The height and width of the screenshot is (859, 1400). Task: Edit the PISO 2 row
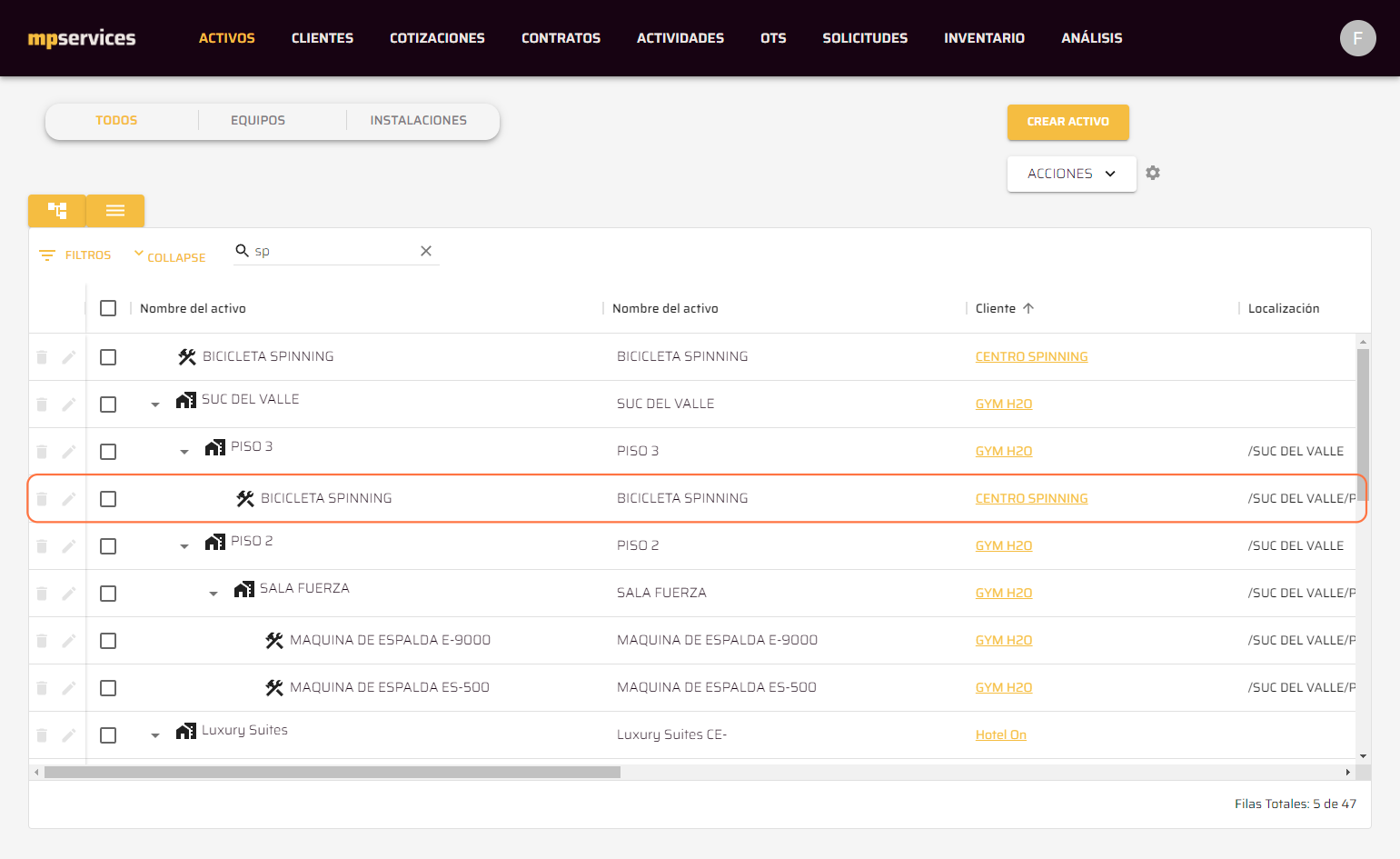pyautogui.click(x=69, y=546)
